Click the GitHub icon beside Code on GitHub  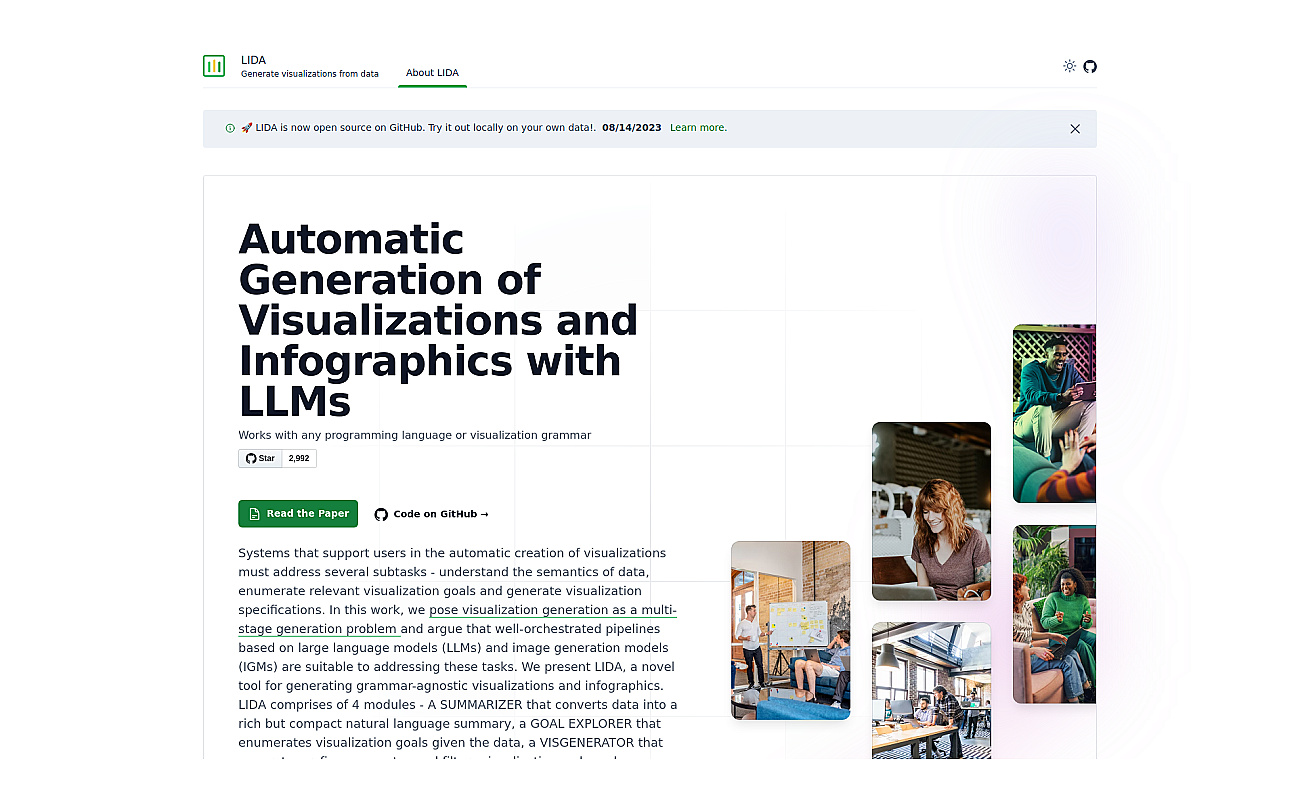(381, 514)
